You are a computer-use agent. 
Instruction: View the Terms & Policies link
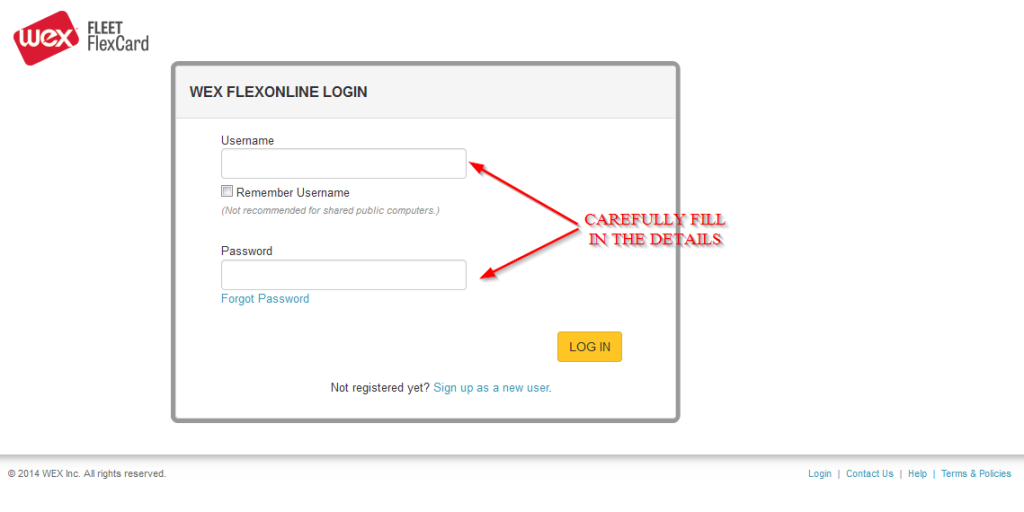coord(975,474)
